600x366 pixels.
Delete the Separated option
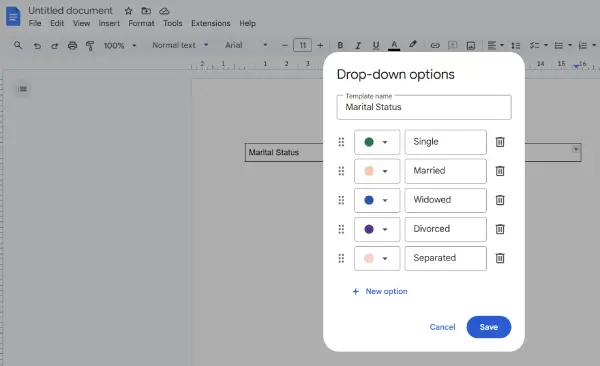tap(500, 258)
